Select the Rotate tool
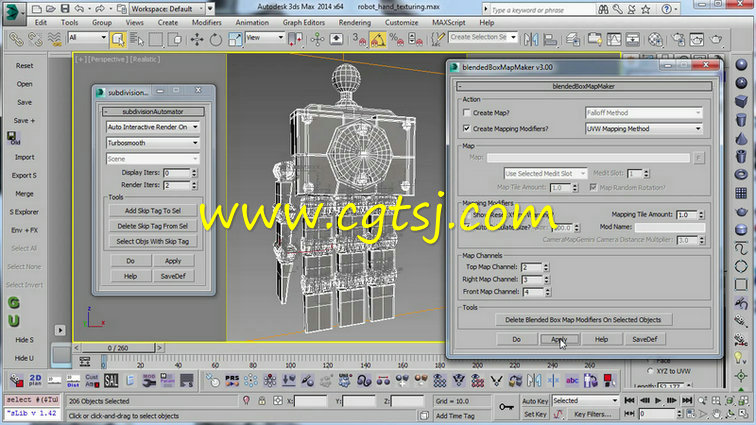Image resolution: width=756 pixels, height=425 pixels. 216,39
